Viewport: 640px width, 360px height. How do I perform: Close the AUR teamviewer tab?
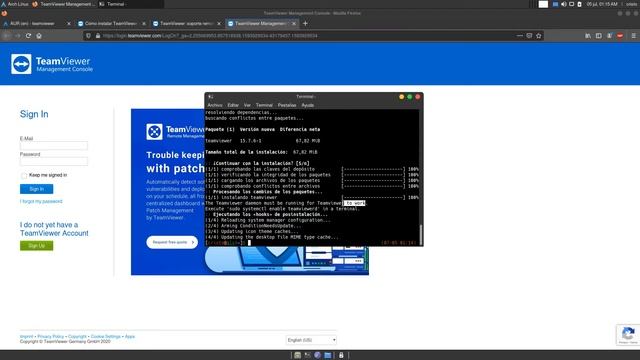[69, 24]
